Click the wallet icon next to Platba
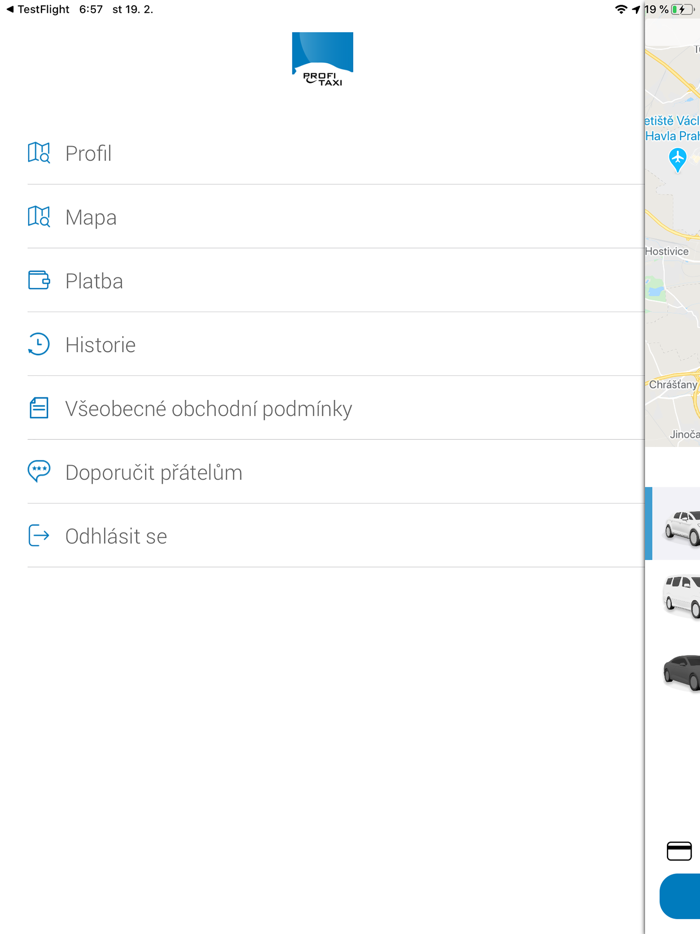Screen dimensions: 700x934 [x=38, y=281]
